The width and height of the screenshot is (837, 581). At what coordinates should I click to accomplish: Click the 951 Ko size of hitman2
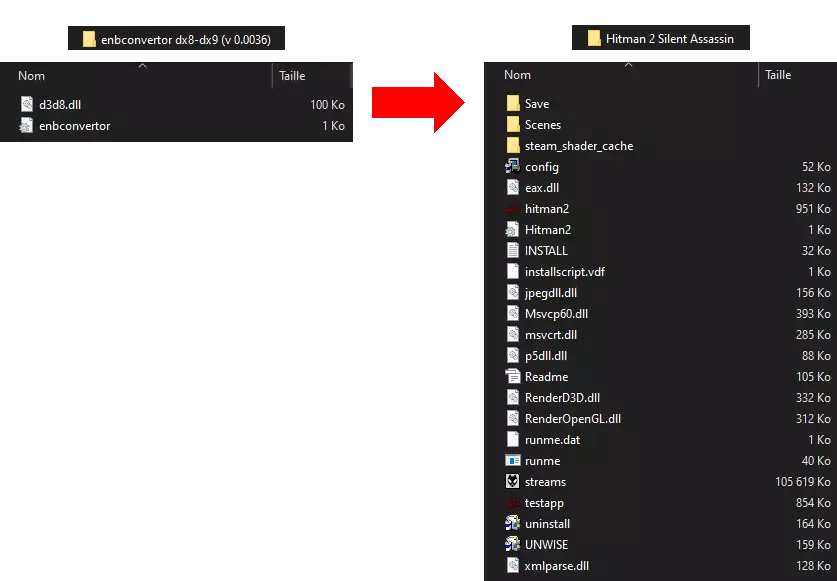click(x=814, y=209)
